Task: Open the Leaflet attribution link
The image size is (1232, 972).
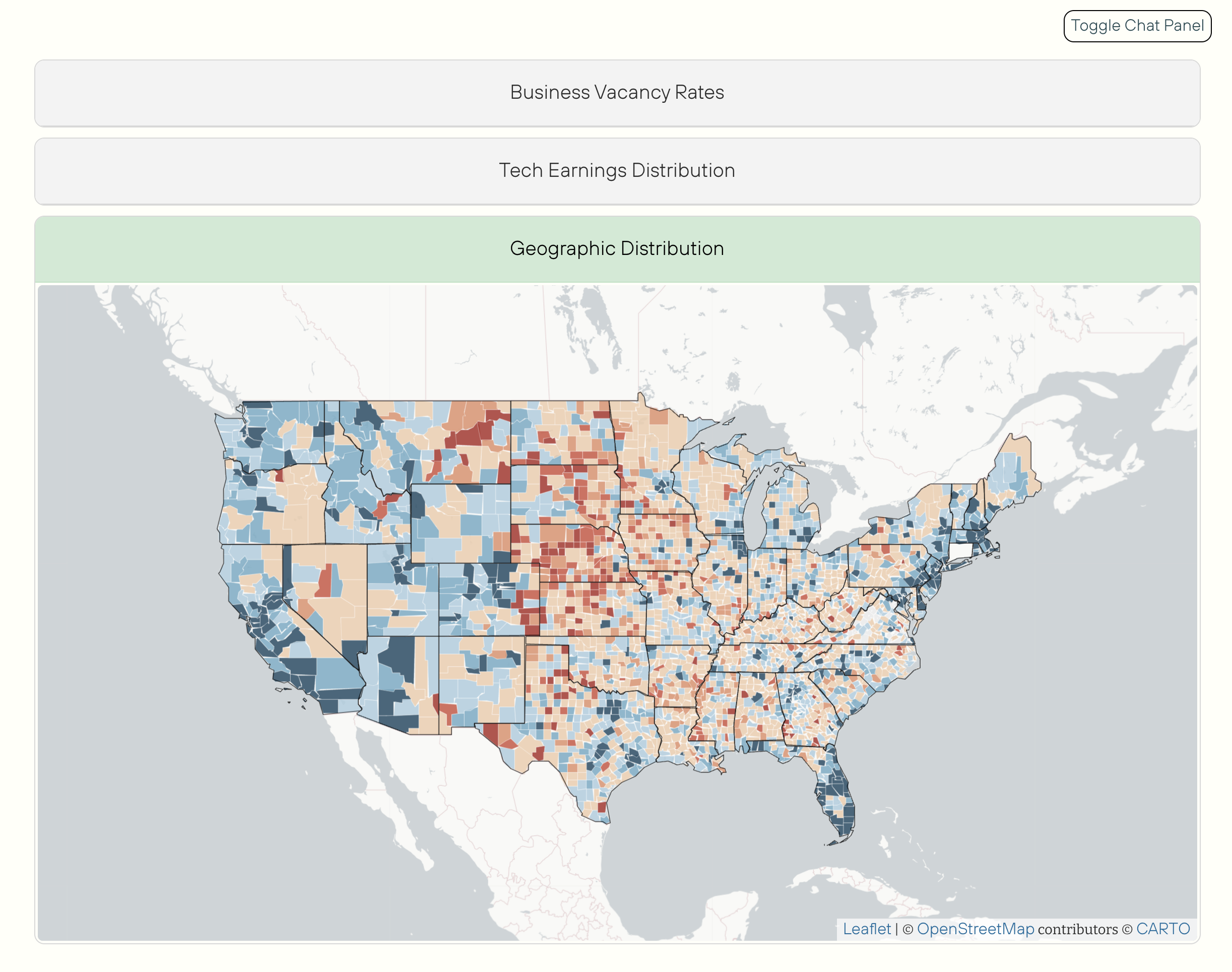Action: coord(866,929)
